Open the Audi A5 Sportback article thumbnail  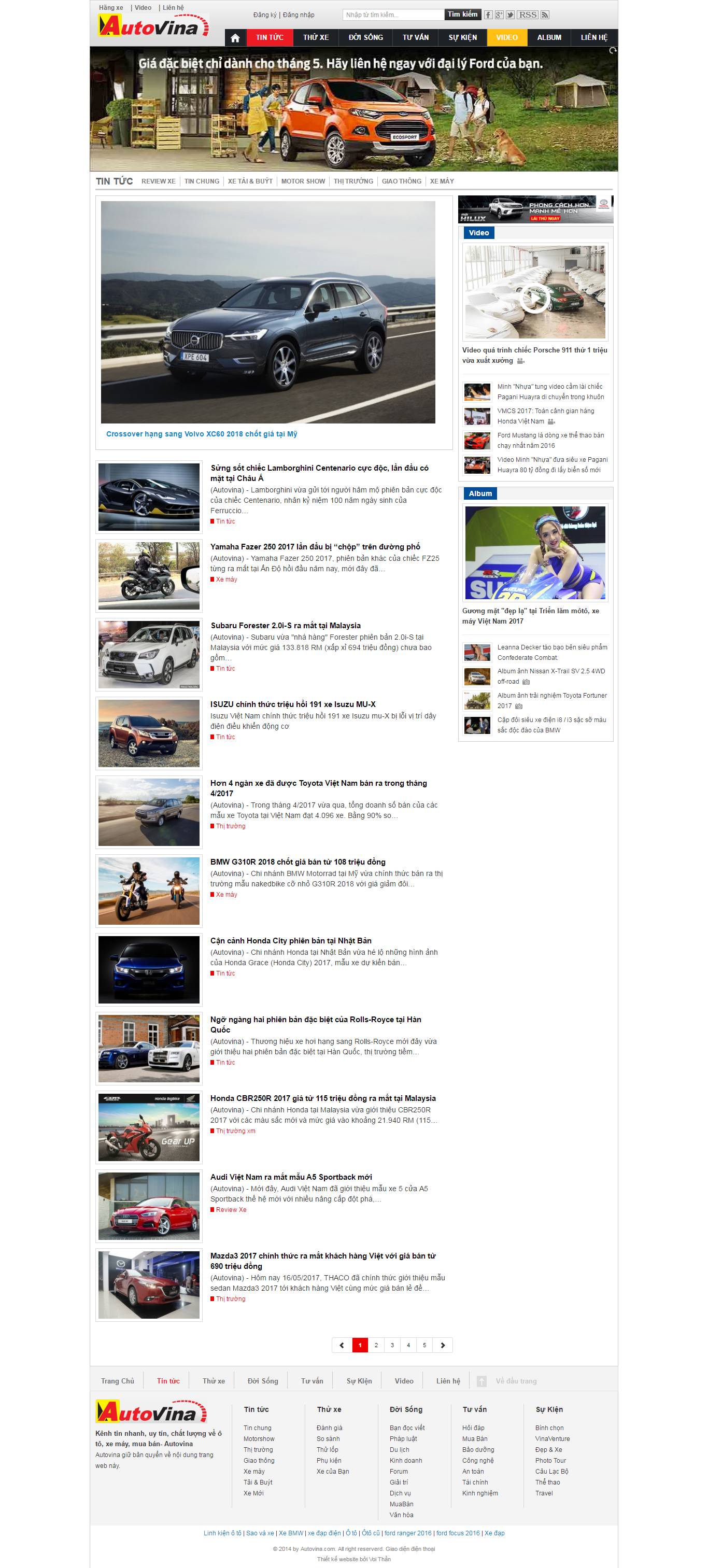149,1206
